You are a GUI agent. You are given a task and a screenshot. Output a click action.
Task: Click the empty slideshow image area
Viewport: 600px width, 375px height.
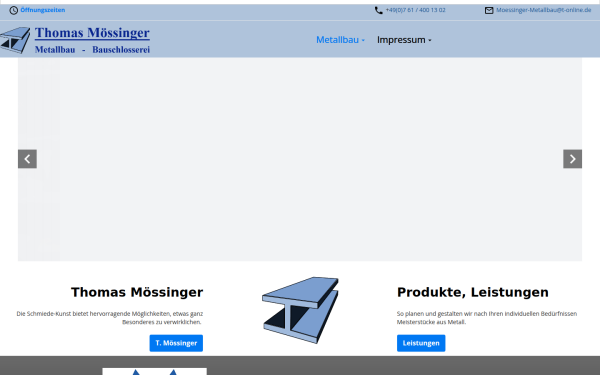pos(300,160)
